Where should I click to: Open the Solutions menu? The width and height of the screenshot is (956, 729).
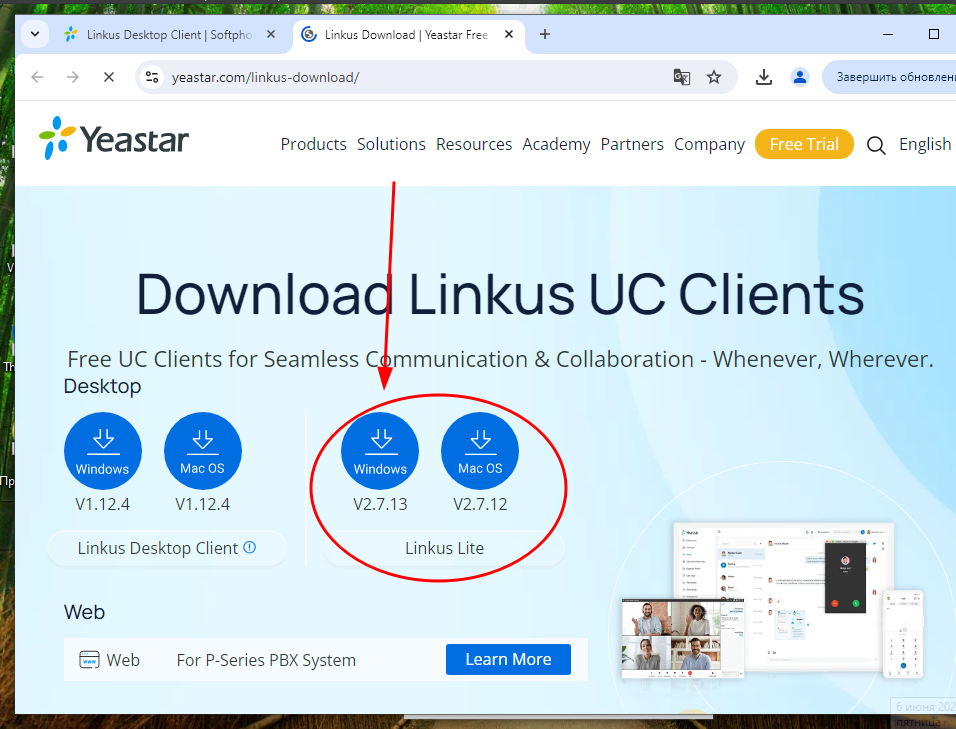coord(391,144)
